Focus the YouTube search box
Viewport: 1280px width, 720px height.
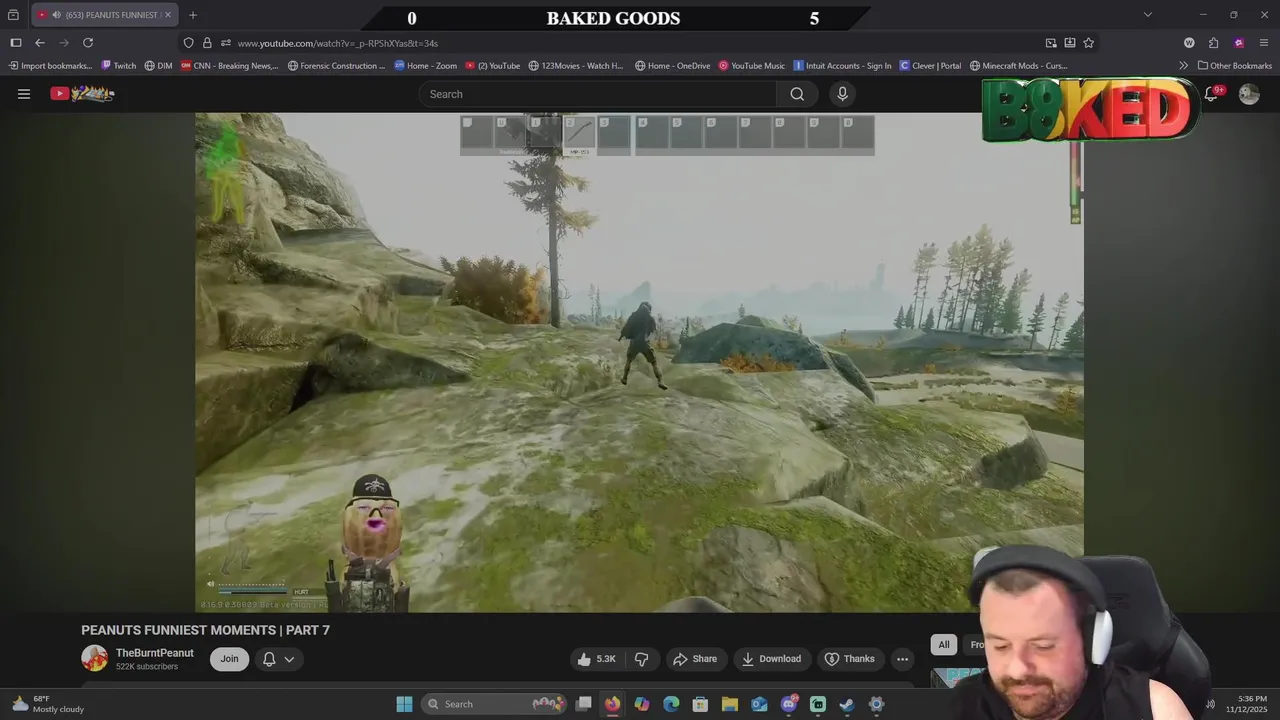[597, 94]
